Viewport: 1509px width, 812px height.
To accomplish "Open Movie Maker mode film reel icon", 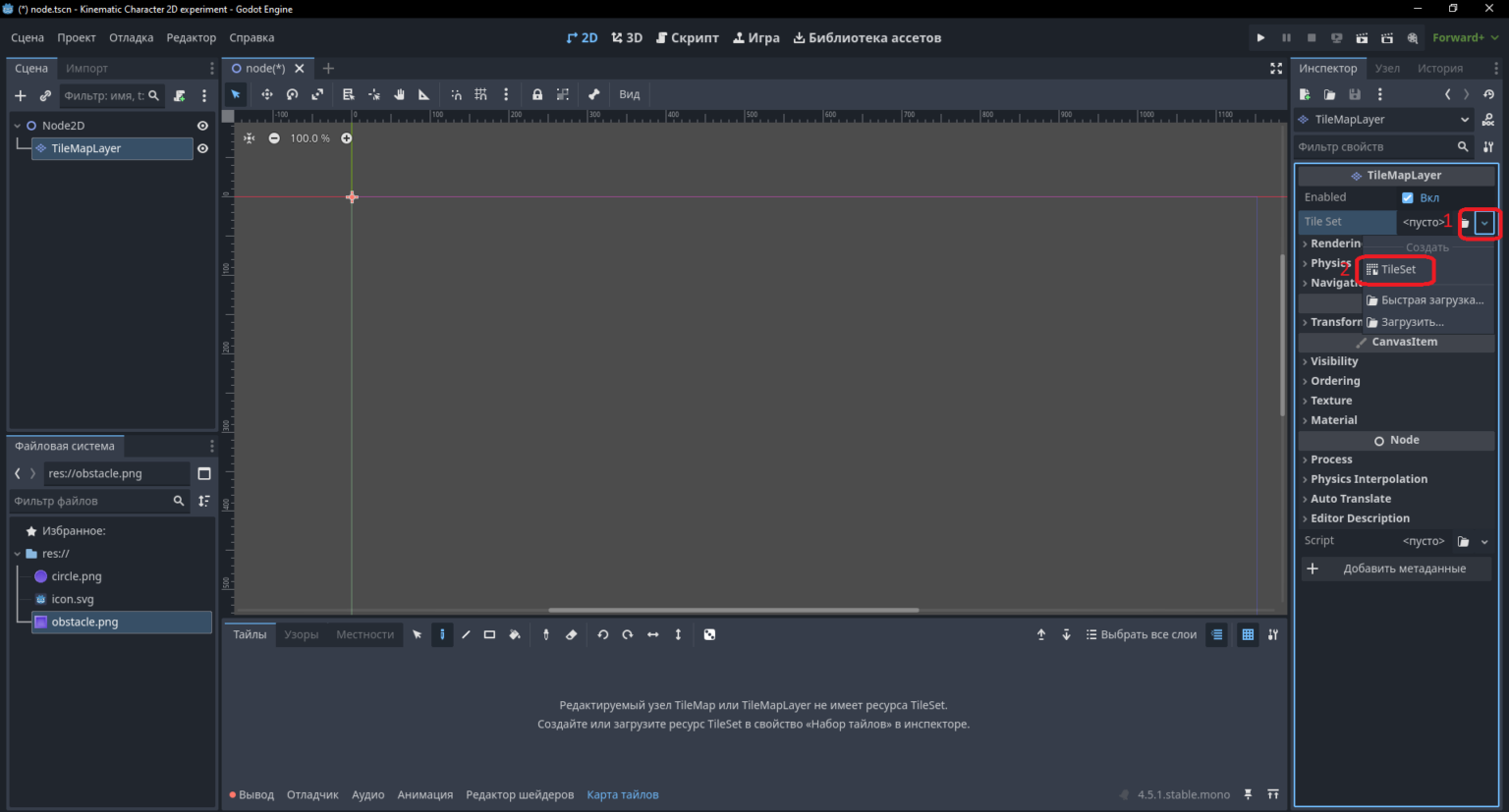I will click(1412, 37).
